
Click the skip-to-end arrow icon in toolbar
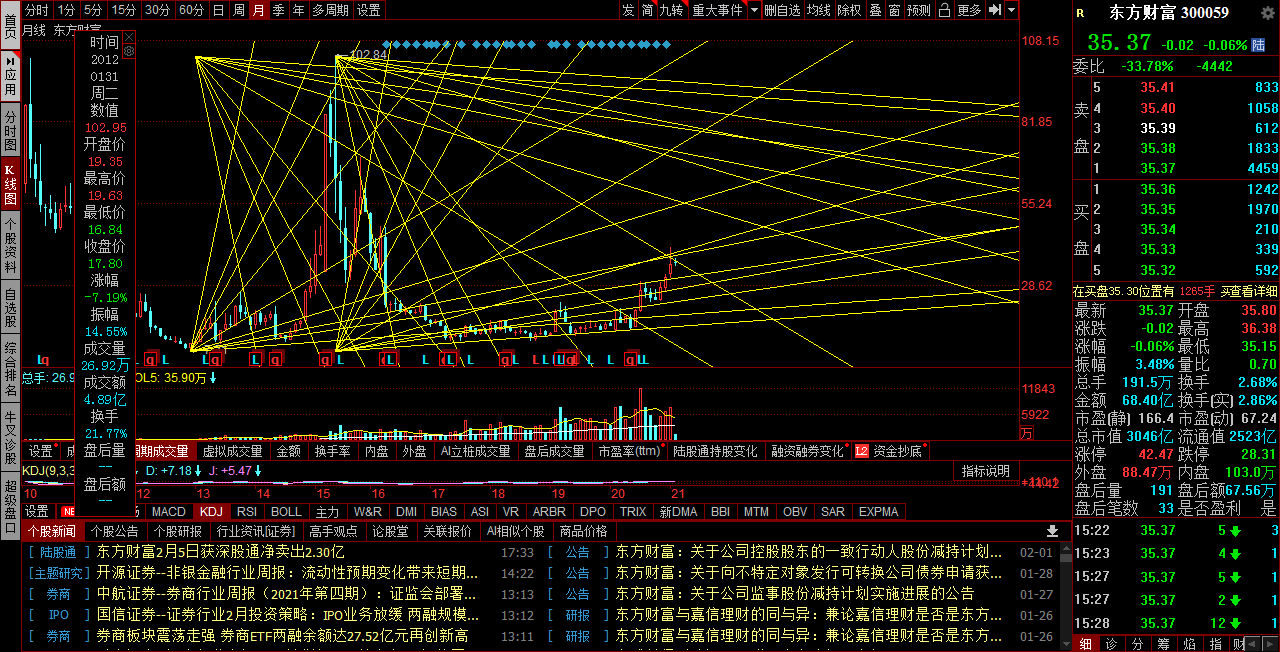click(995, 10)
